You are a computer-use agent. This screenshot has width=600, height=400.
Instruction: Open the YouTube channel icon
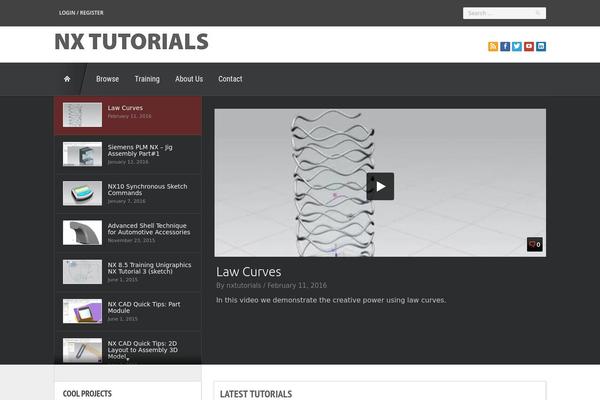(x=529, y=46)
